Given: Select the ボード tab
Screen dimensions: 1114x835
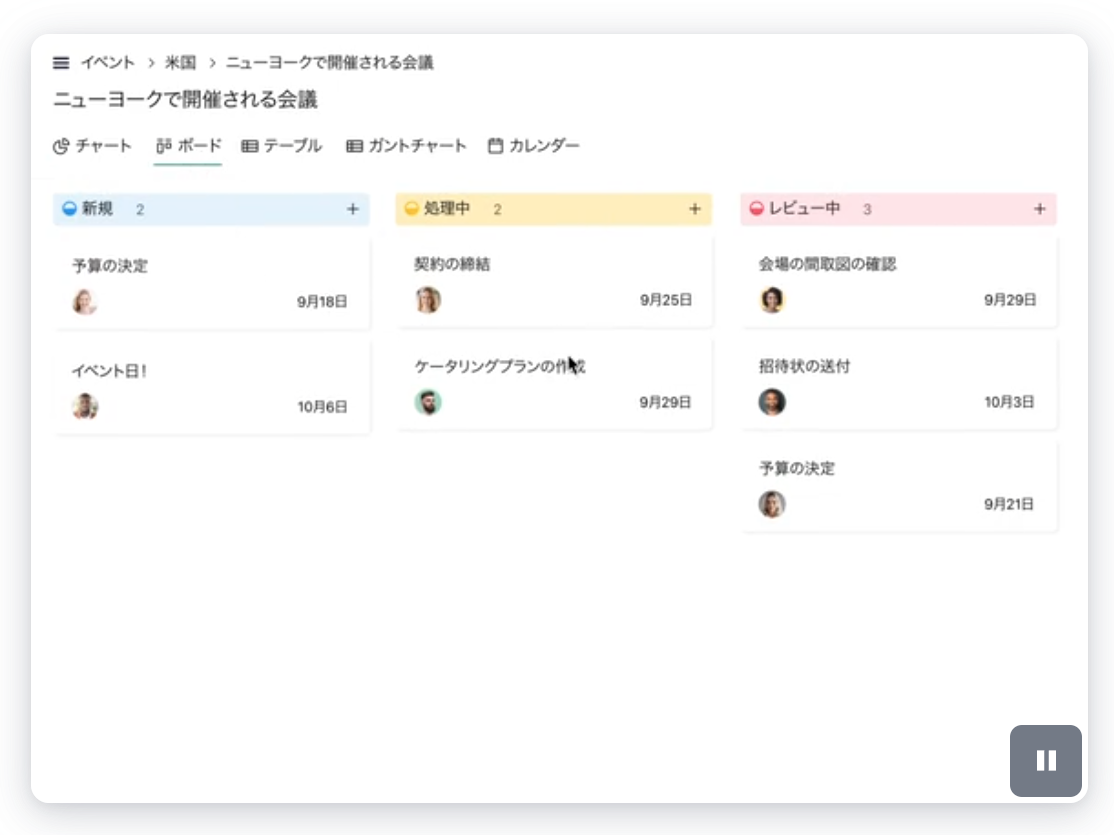Looking at the screenshot, I should [188, 146].
